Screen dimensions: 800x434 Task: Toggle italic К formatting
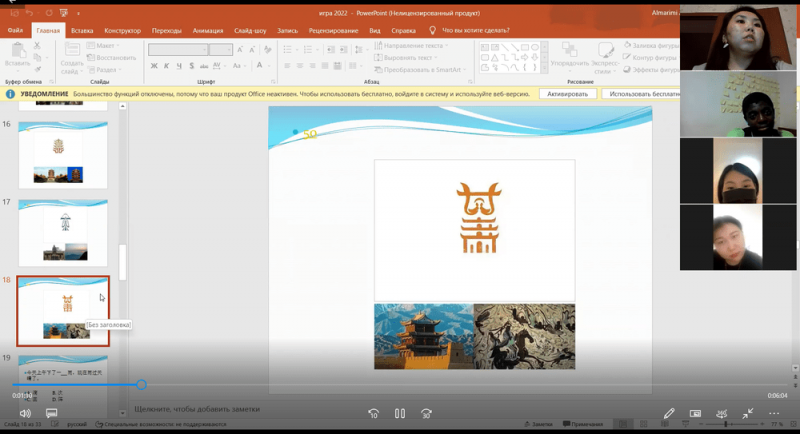166,66
